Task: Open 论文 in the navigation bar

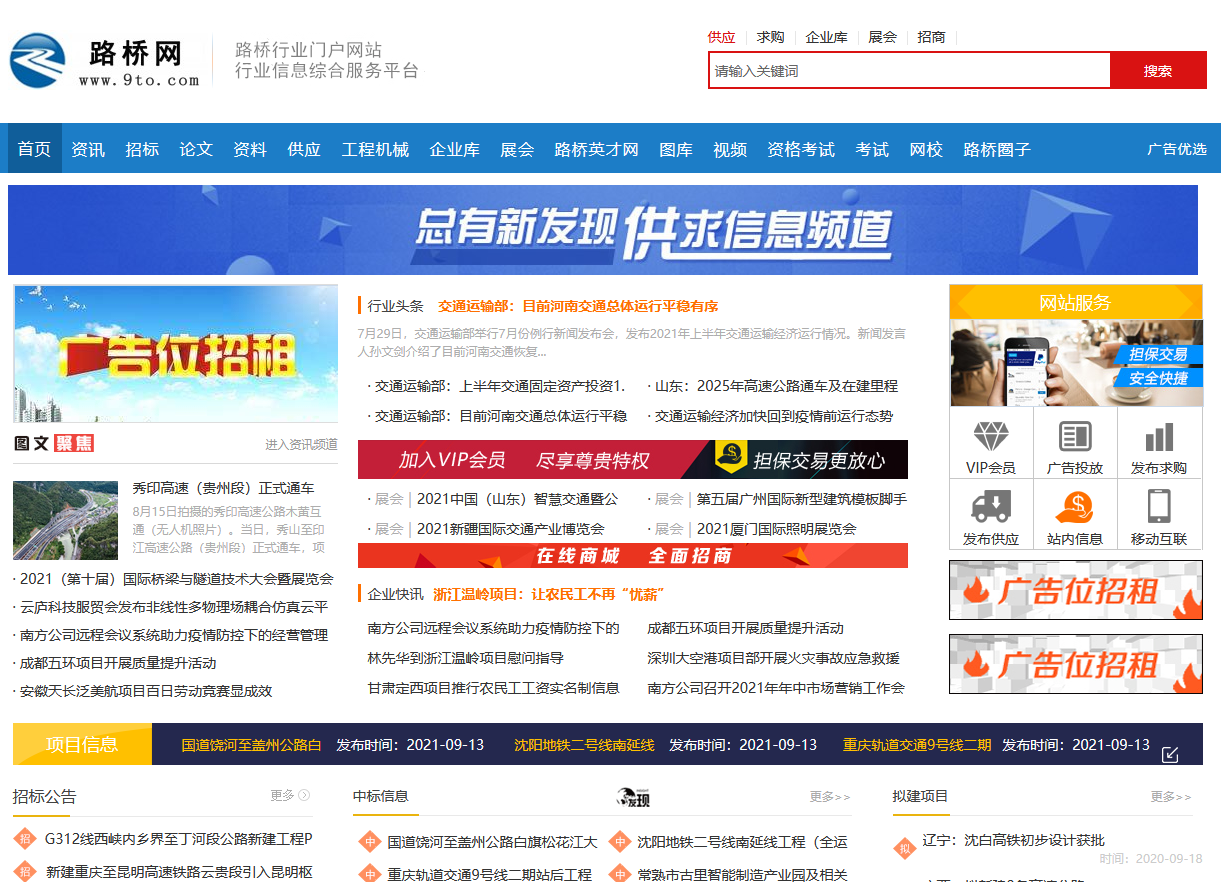Action: (x=196, y=149)
